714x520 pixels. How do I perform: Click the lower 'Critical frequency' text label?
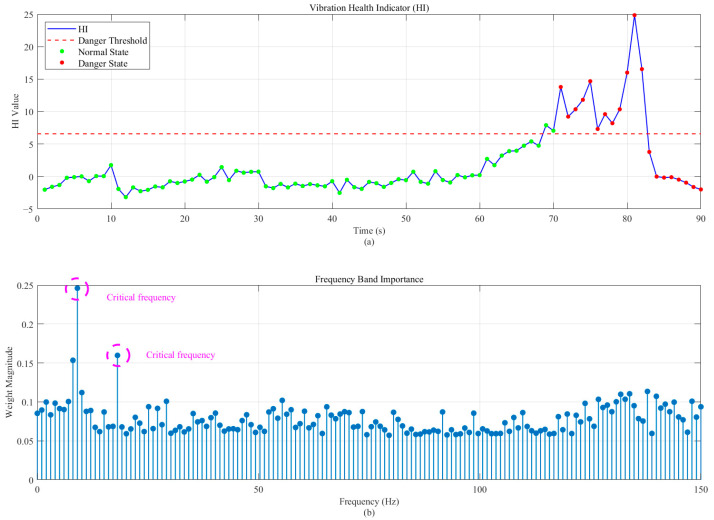point(180,355)
